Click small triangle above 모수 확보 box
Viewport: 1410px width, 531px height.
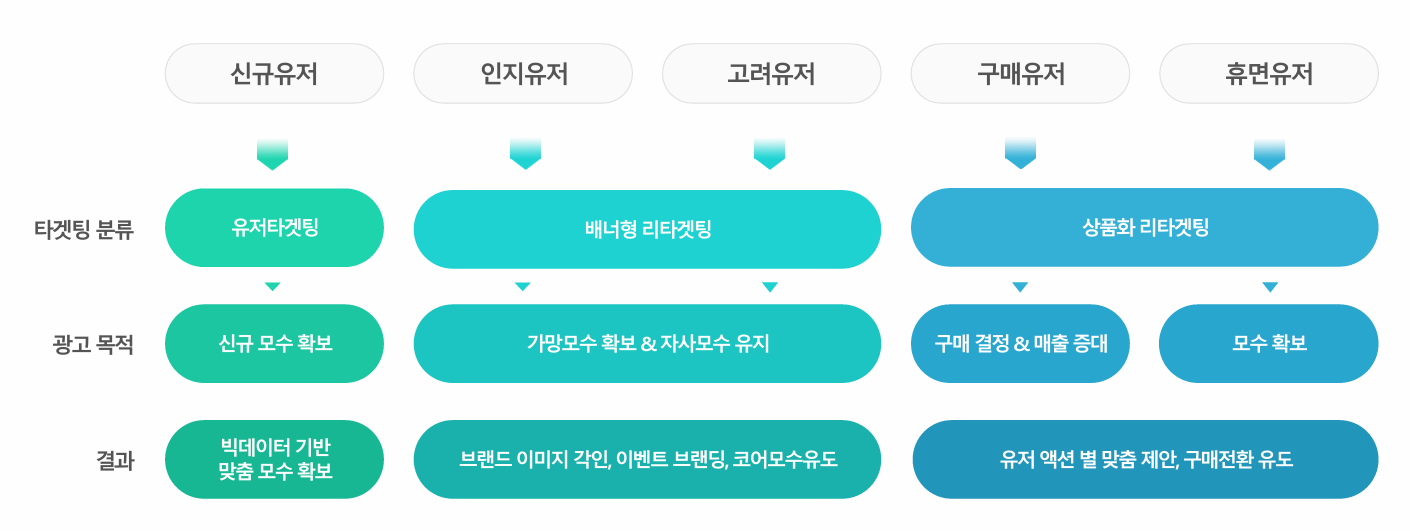(x=1270, y=287)
